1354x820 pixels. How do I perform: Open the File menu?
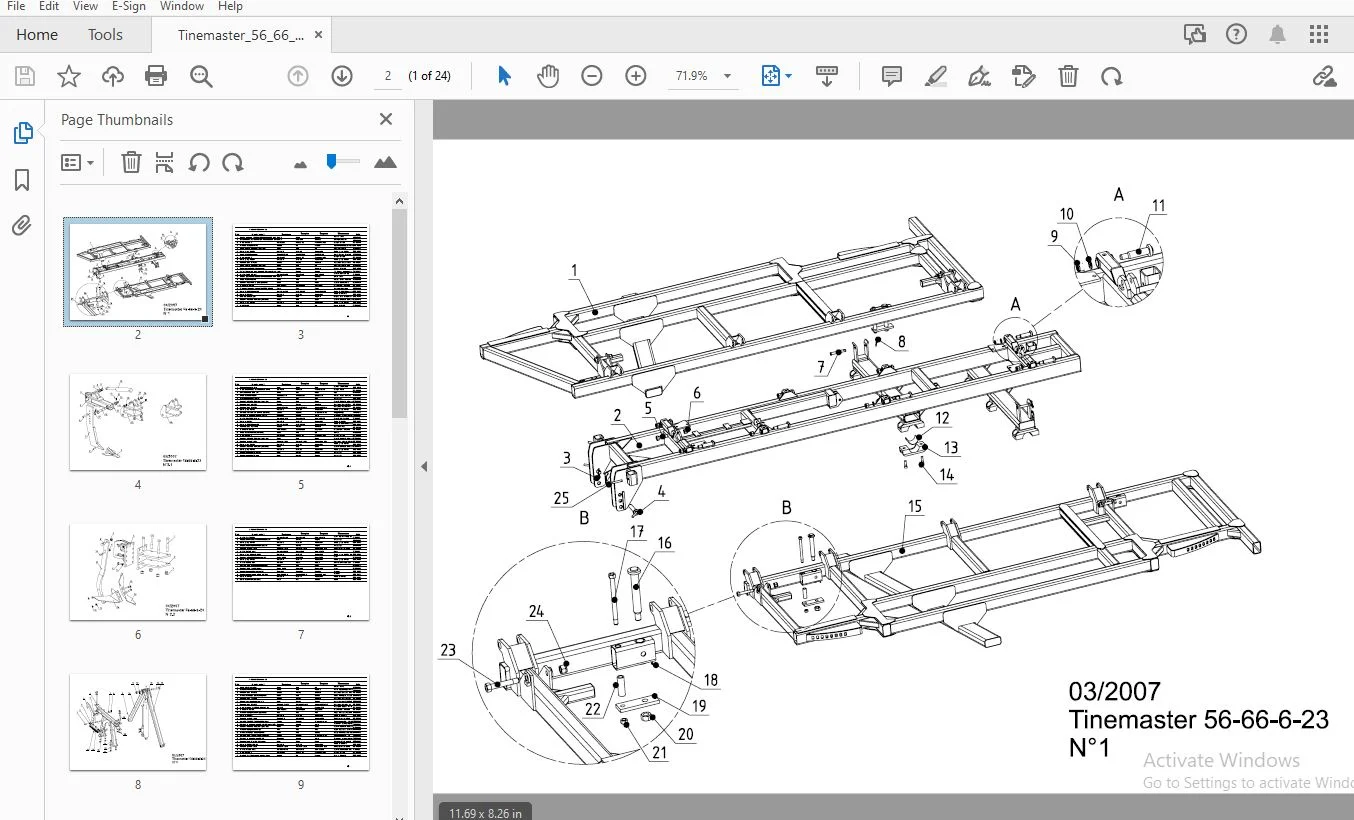(x=16, y=6)
